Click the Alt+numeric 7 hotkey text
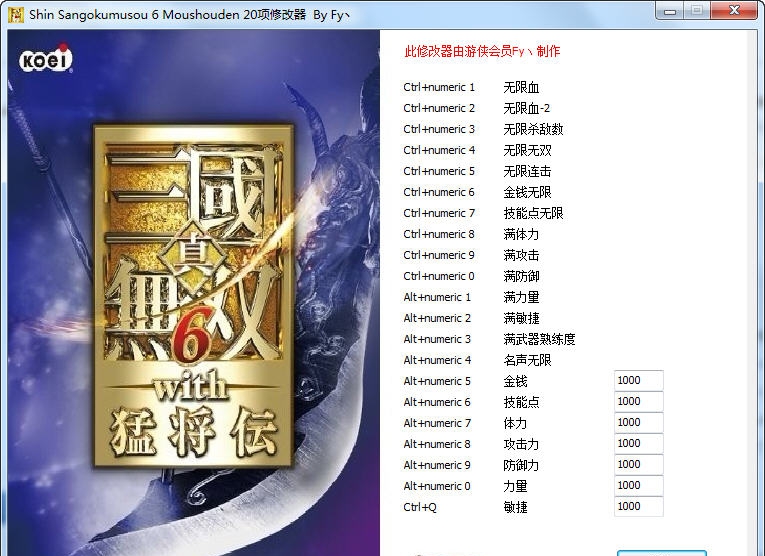Viewport: 765px width, 556px height. [437, 423]
